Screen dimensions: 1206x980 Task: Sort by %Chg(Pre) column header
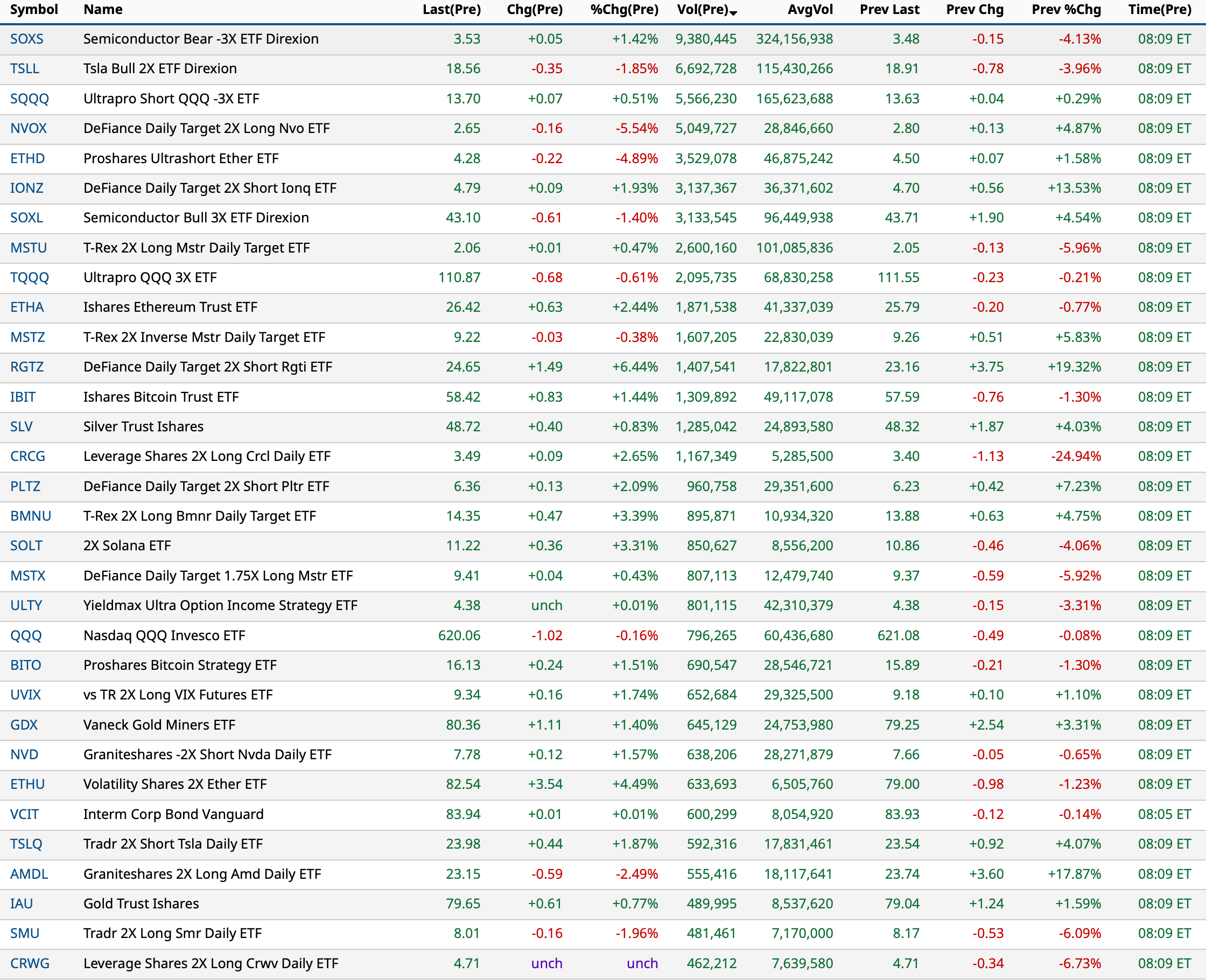click(x=623, y=10)
